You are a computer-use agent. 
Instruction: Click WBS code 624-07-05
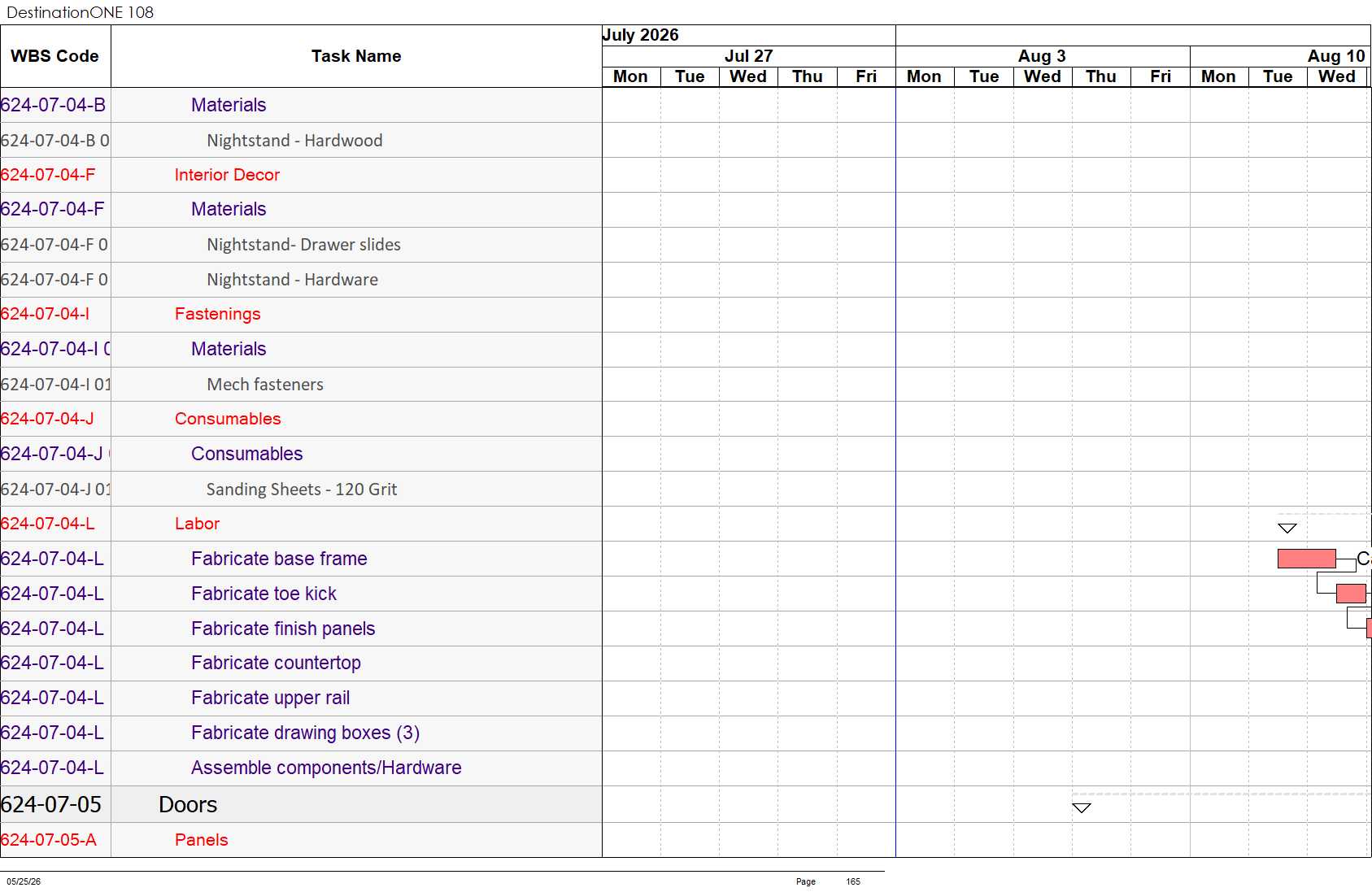[51, 804]
